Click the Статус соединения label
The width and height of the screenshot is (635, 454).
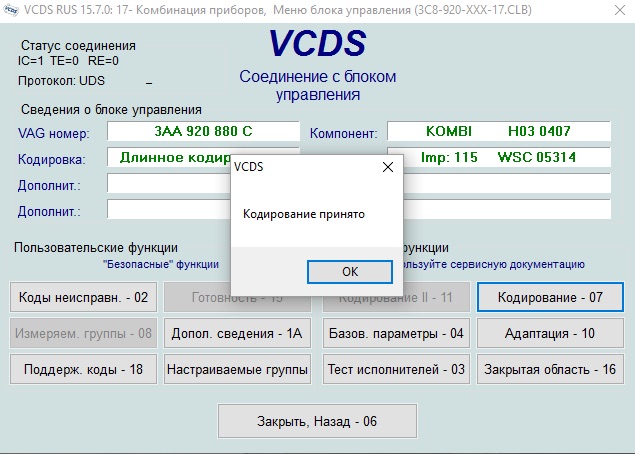pyautogui.click(x=78, y=45)
